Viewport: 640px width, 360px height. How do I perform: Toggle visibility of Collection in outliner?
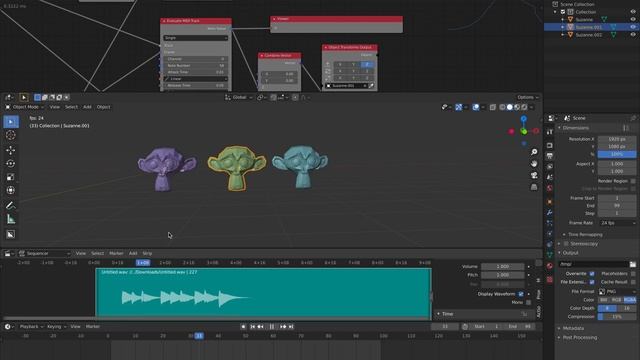tap(633, 12)
